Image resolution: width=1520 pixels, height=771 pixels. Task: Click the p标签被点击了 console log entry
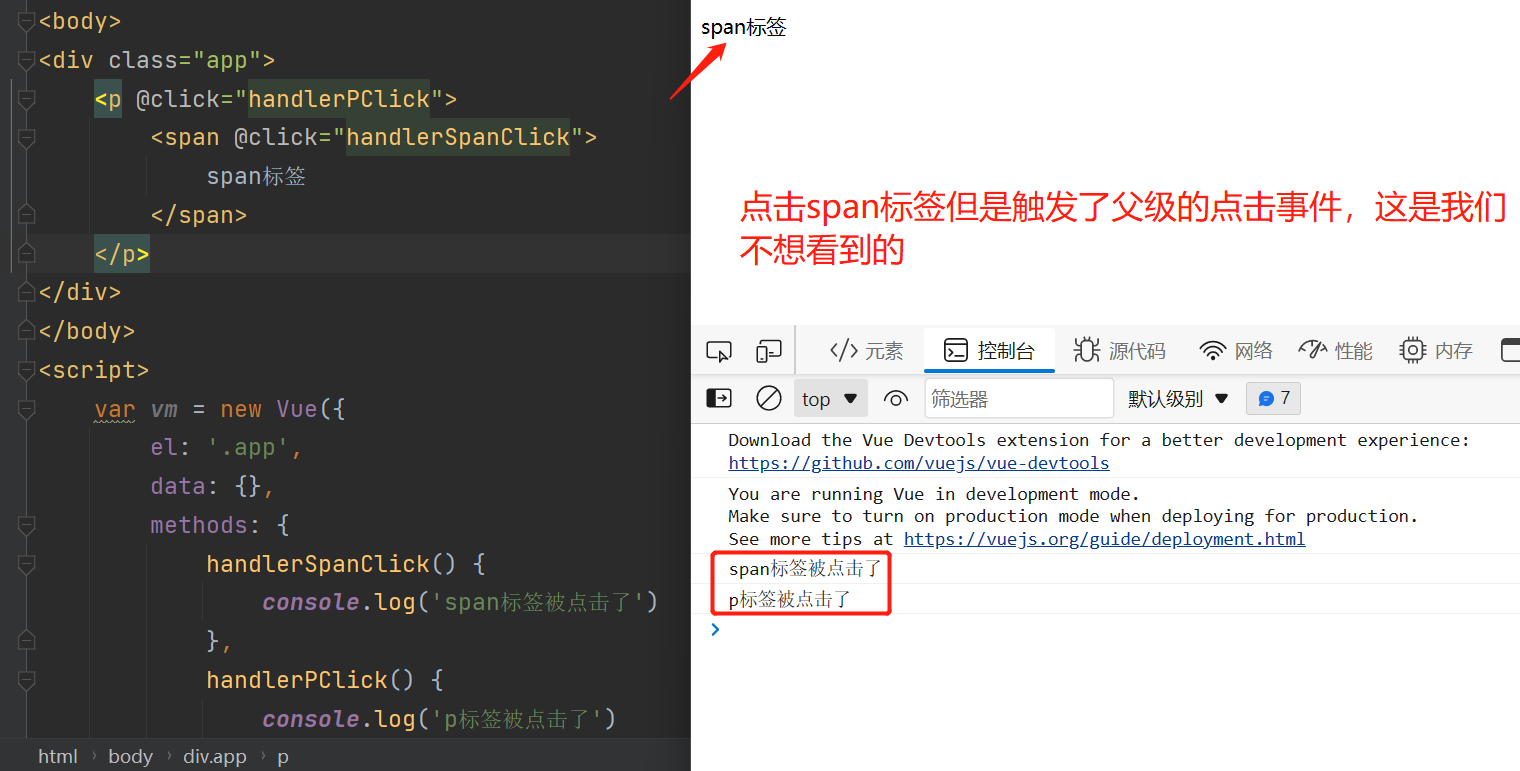(790, 600)
